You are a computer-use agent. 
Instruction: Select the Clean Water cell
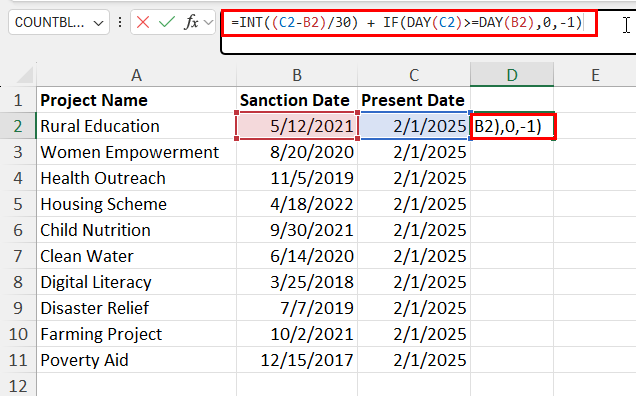136,256
